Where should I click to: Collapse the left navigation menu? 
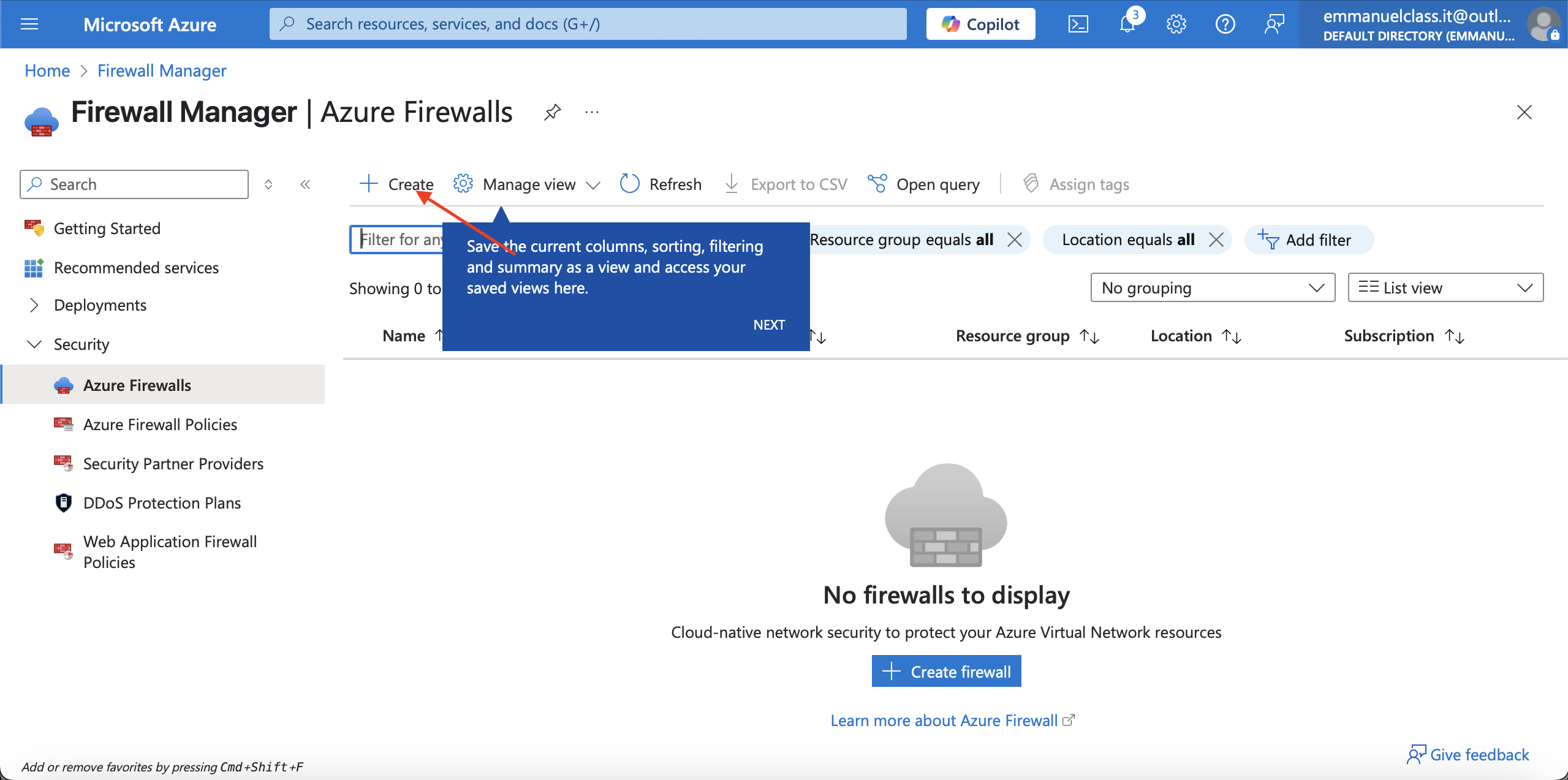tap(305, 184)
